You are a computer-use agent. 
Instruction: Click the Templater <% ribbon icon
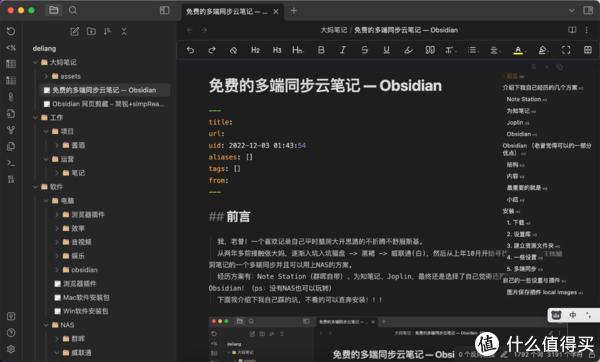11,48
